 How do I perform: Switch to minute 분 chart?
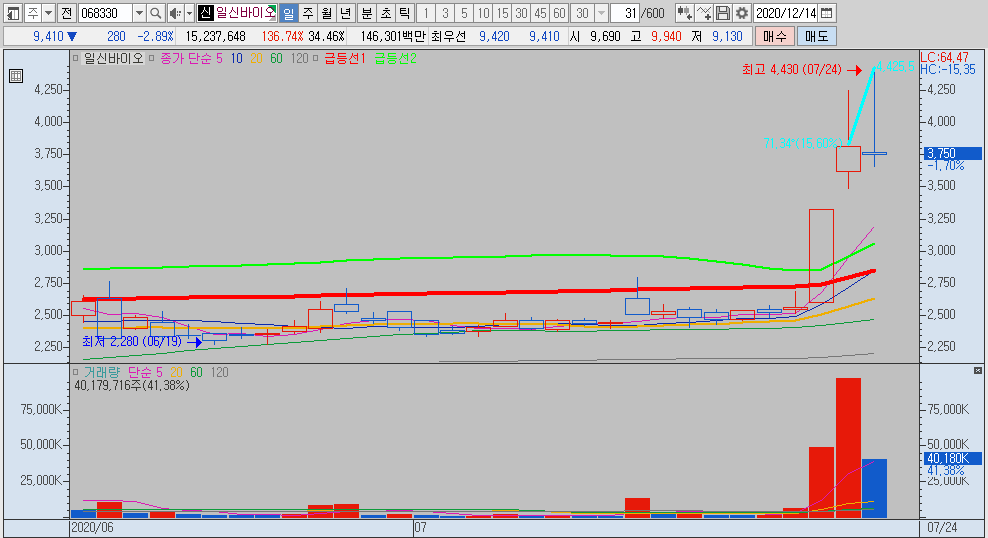tap(367, 13)
